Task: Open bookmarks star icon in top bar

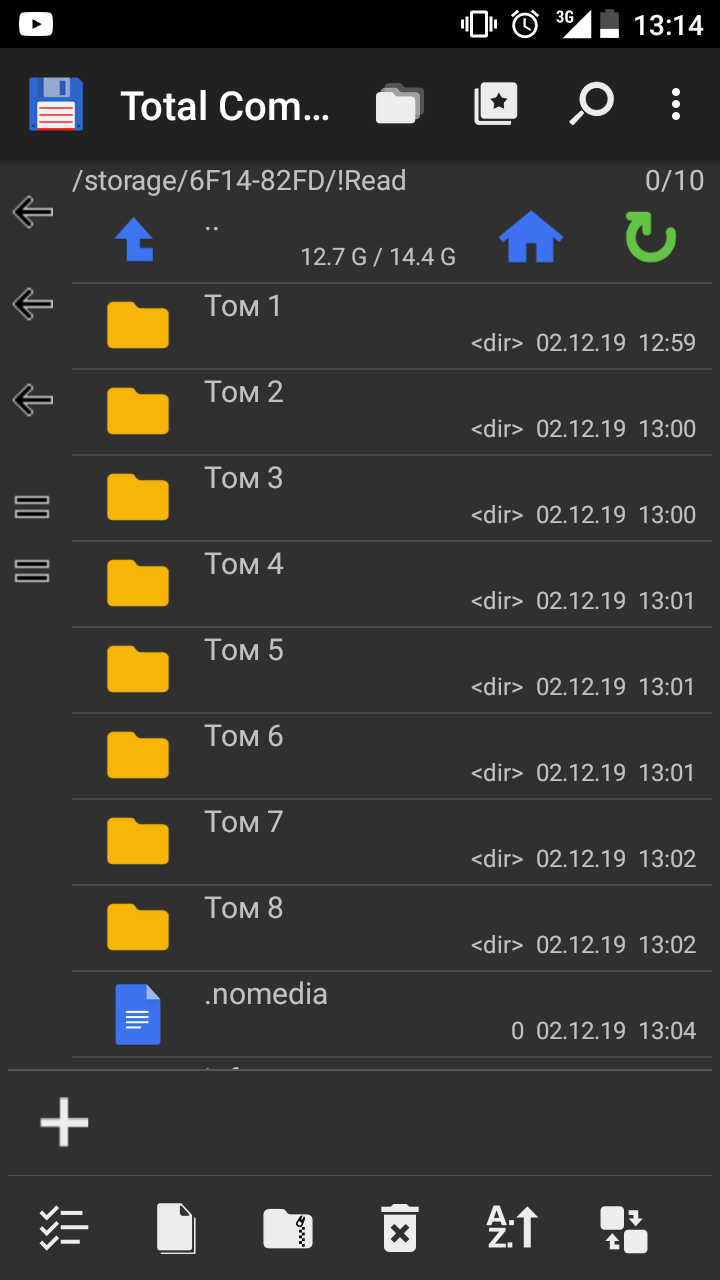Action: click(496, 104)
